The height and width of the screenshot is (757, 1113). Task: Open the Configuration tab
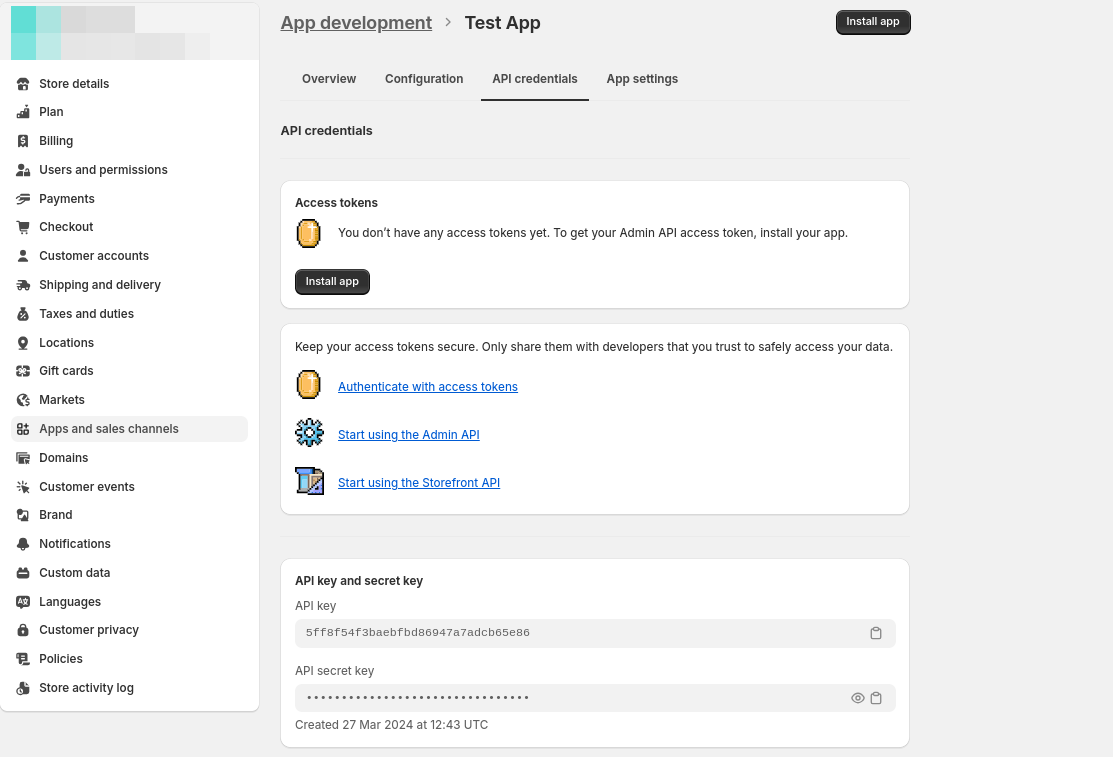424,79
